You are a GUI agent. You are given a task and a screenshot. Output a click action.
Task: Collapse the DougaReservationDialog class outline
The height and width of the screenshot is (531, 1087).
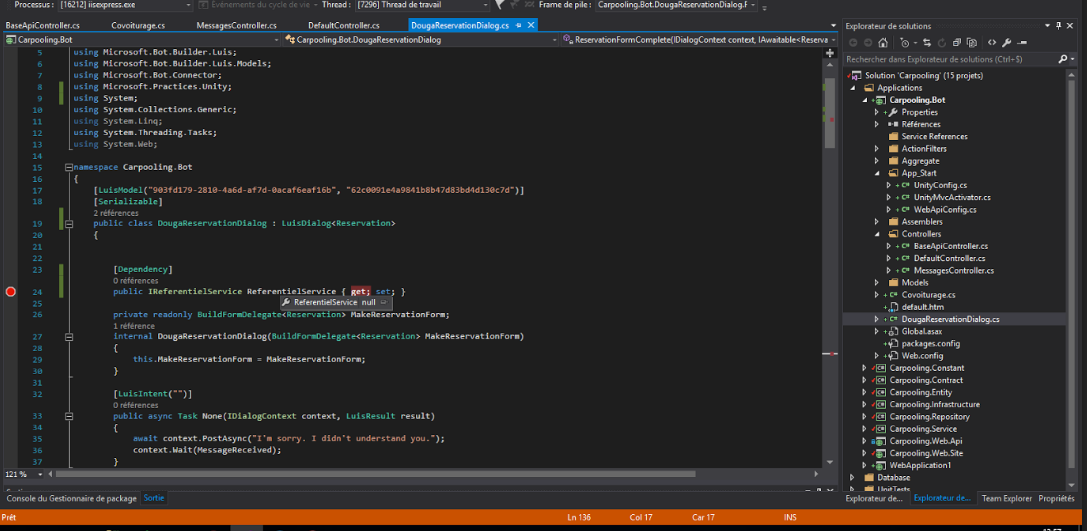(x=69, y=224)
